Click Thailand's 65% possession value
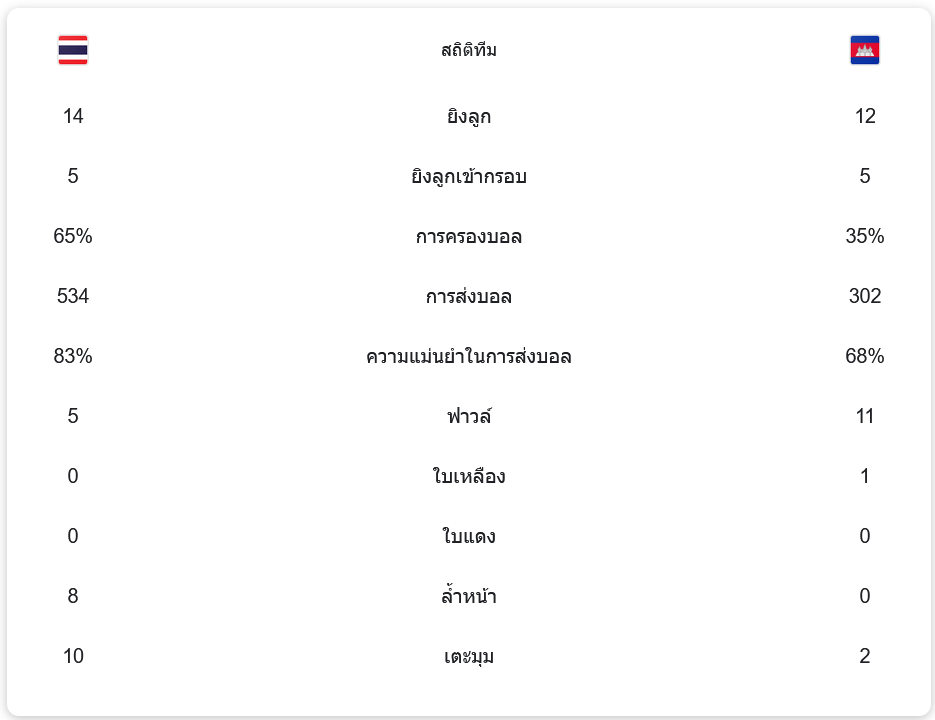The height and width of the screenshot is (720, 935). pos(73,237)
